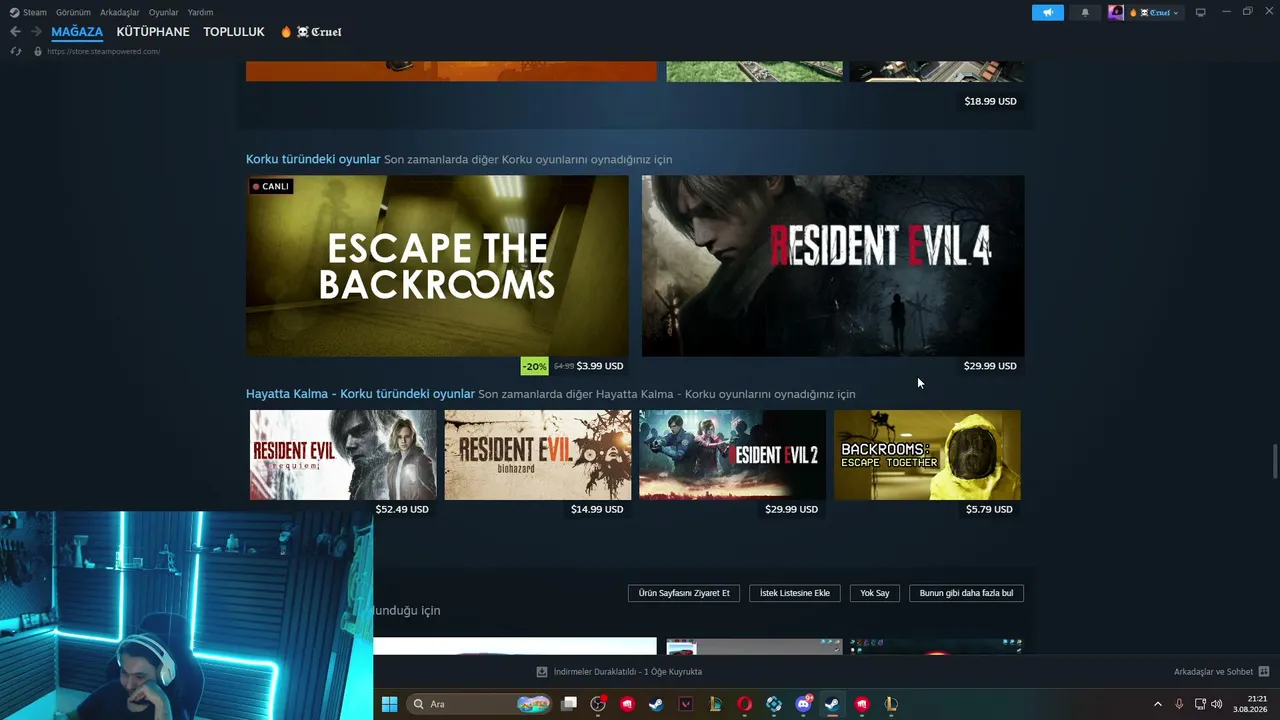Switch to Big Picture mode monitor icon
The height and width of the screenshot is (720, 1280).
1201,13
